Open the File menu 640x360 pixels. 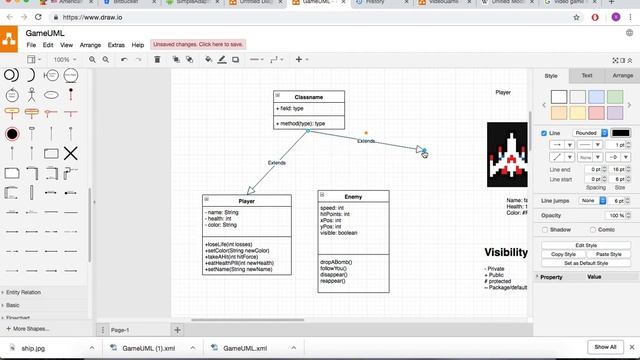[31, 45]
